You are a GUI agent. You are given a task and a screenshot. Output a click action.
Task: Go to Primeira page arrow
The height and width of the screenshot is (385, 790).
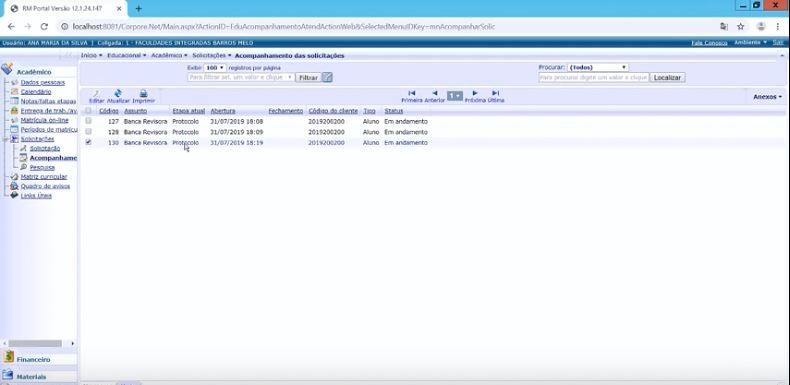[x=412, y=93]
